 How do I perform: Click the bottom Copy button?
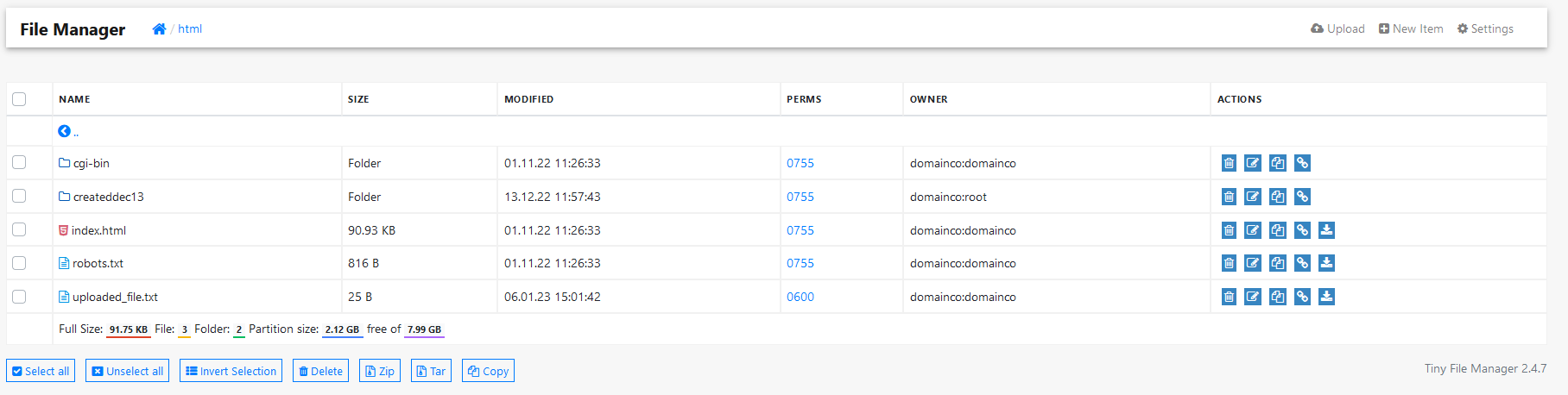[x=488, y=371]
